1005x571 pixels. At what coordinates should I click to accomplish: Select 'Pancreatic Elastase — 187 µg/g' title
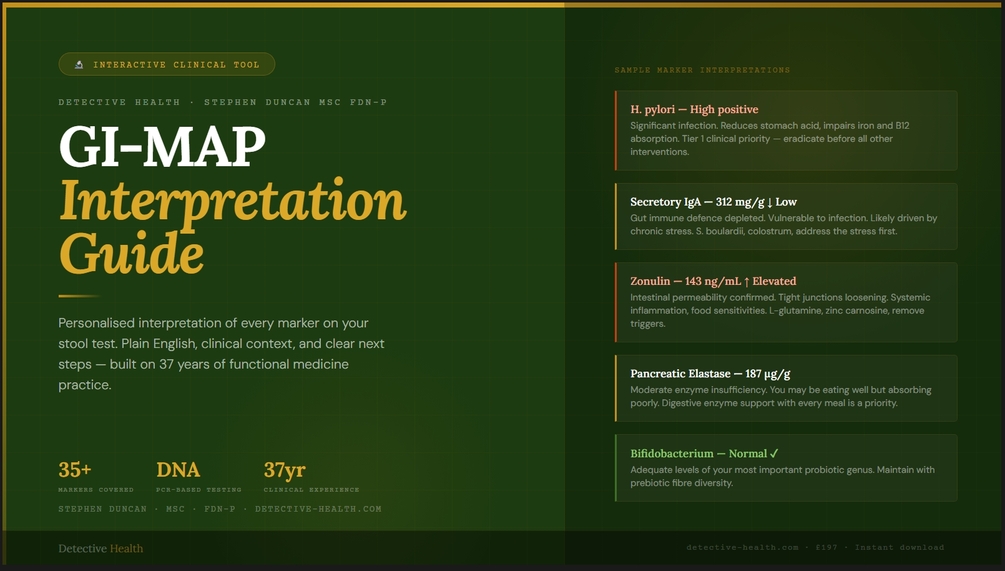coord(710,373)
